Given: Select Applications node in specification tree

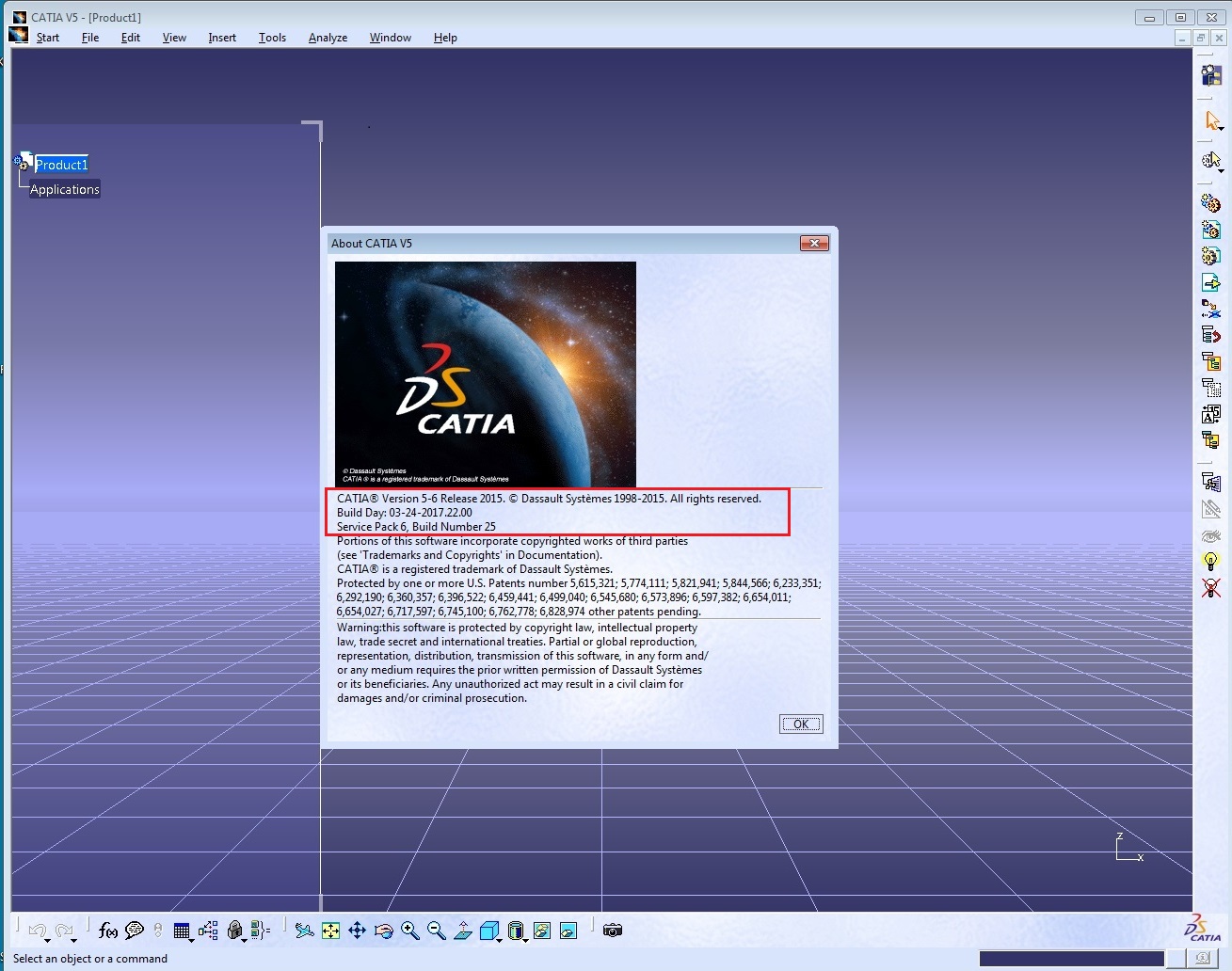Looking at the screenshot, I should [x=64, y=189].
